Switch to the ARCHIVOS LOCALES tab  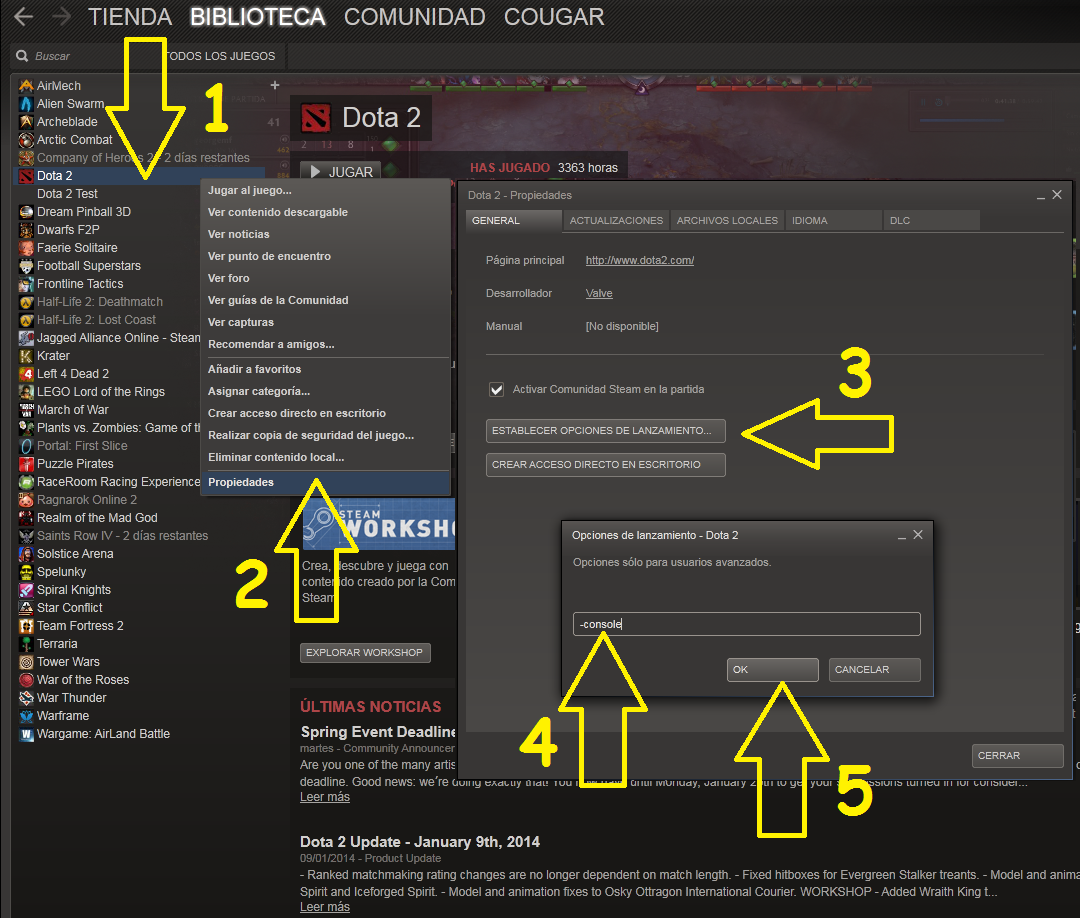pyautogui.click(x=727, y=220)
